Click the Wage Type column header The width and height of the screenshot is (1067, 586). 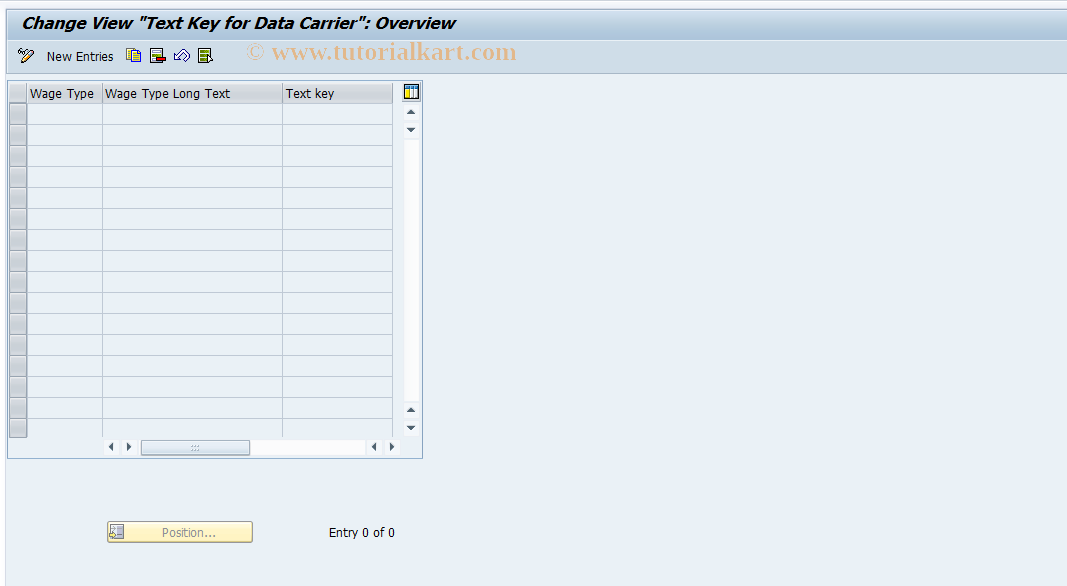65,93
